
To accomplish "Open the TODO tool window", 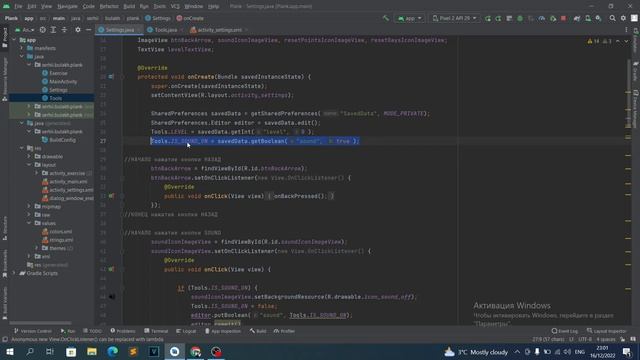I will (92, 331).
